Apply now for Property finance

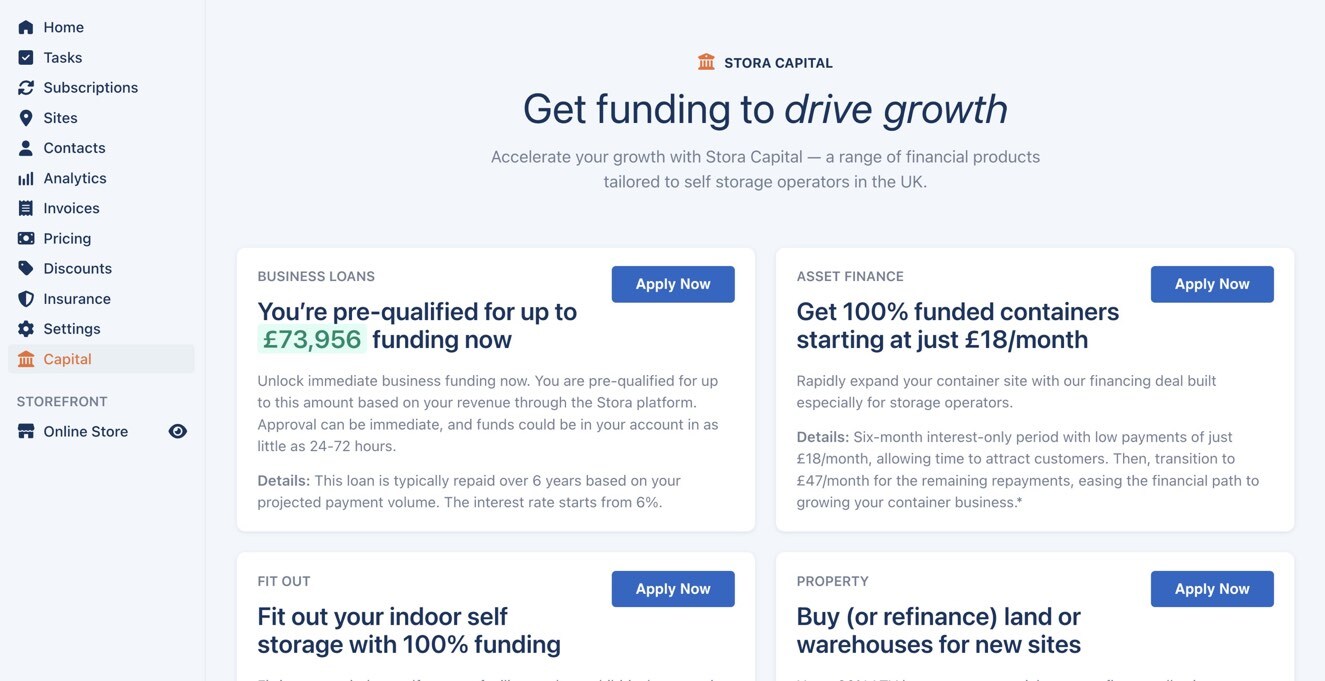pyautogui.click(x=1212, y=589)
